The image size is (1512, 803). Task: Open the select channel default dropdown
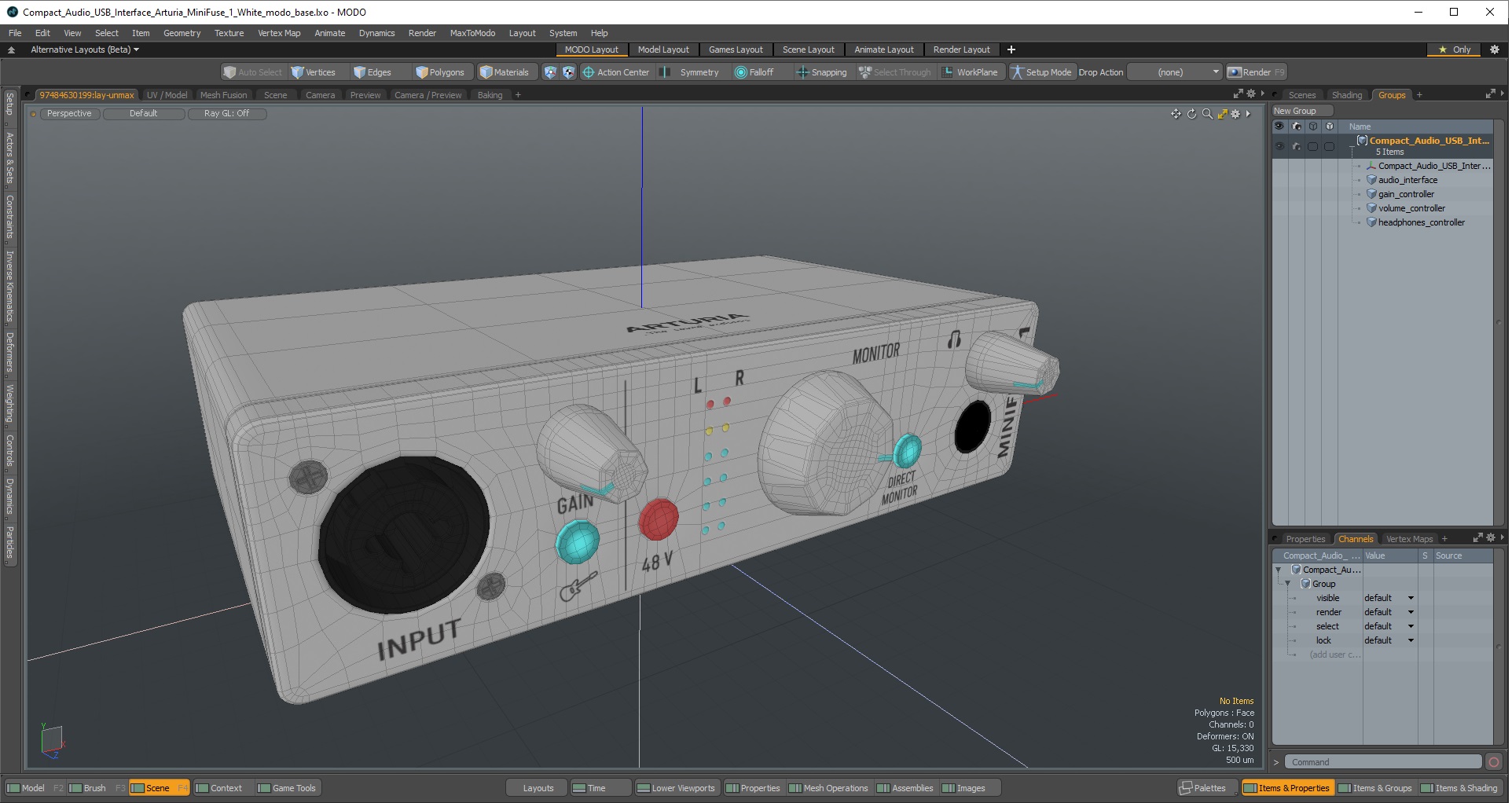(x=1389, y=626)
